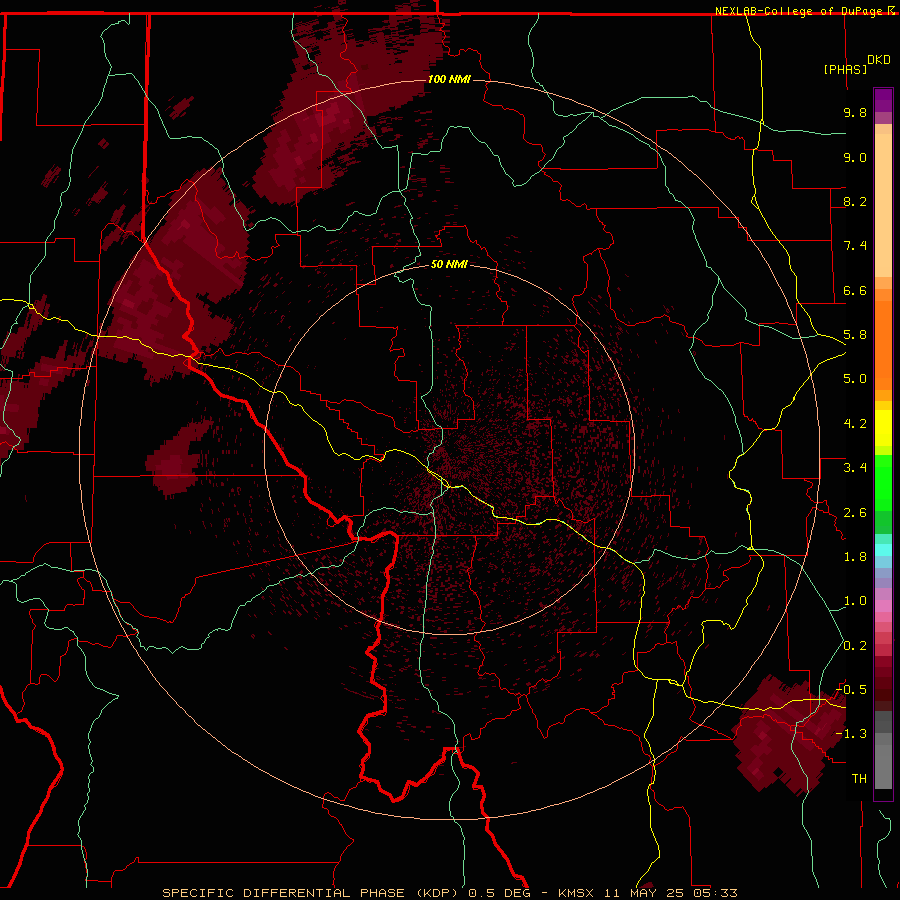The image size is (900, 900).
Task: Click the 6.6 legend value
Action: [x=855, y=290]
